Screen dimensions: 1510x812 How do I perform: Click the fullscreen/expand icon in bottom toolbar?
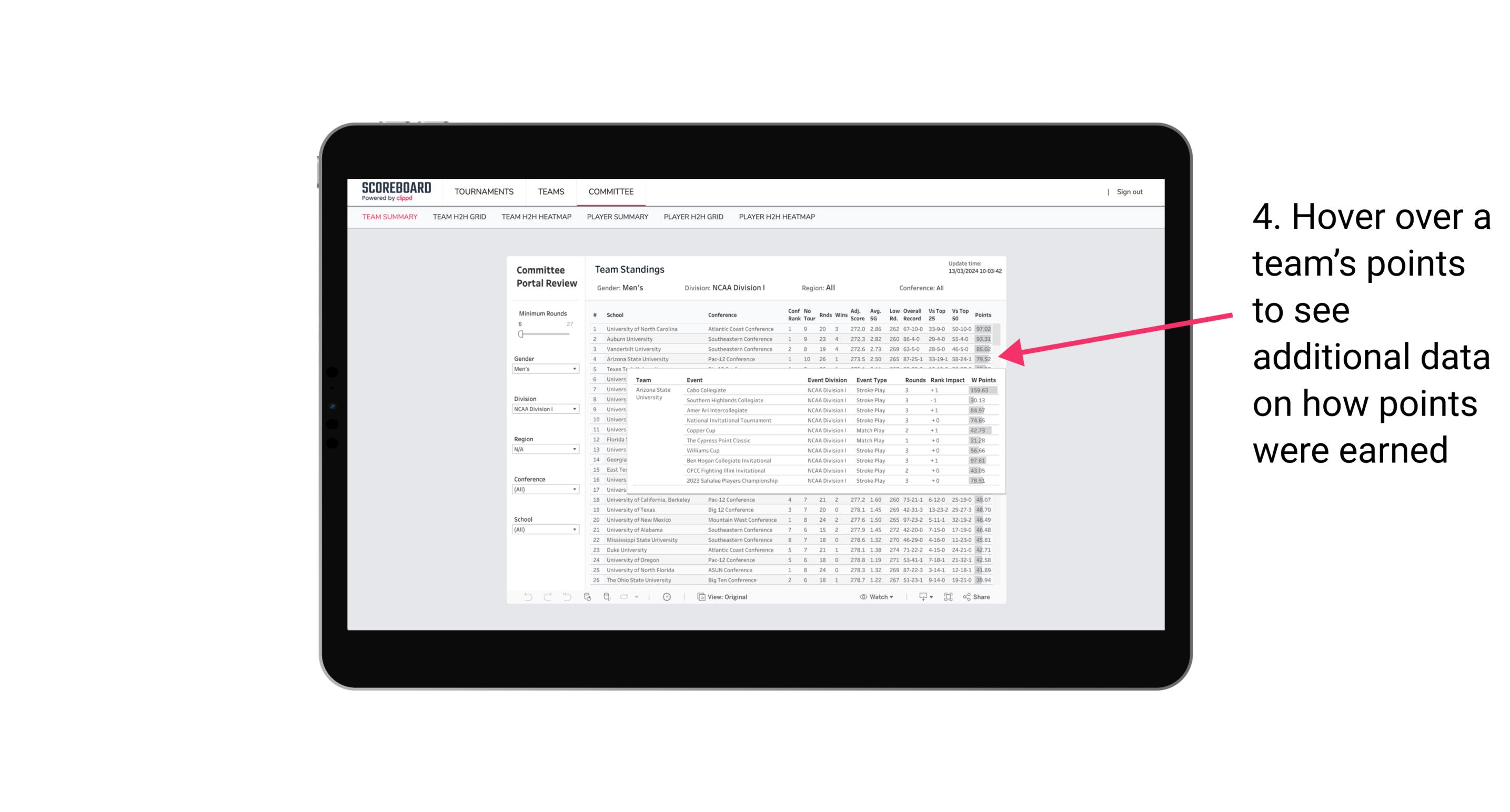949,597
